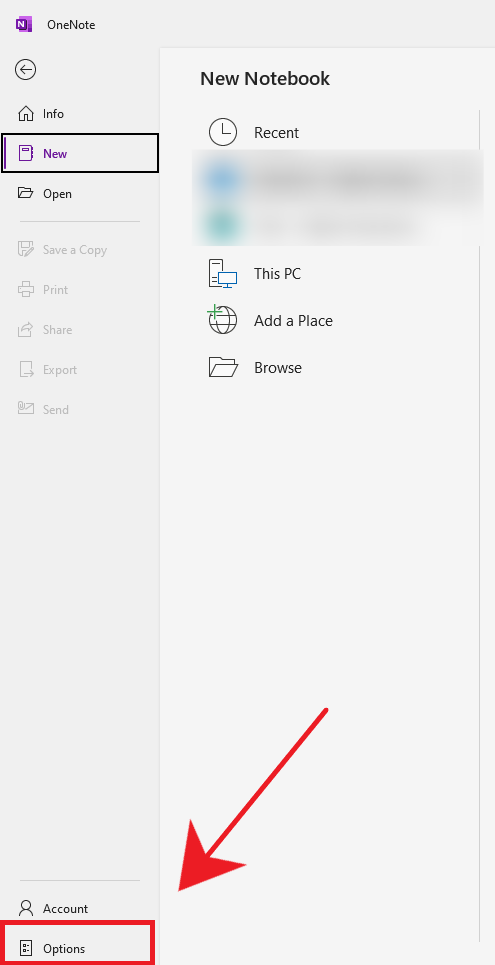The image size is (495, 965).
Task: Open the Account page
Action: [79, 908]
